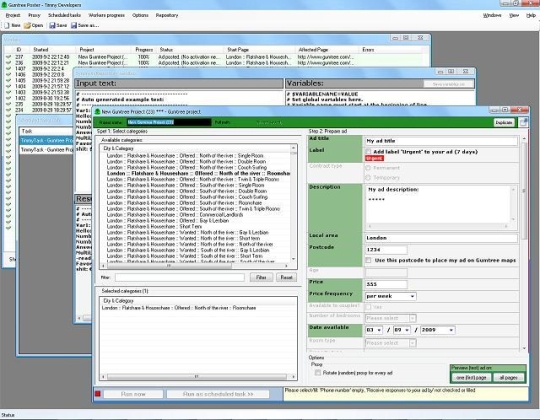Click Run as scheduled task button
Screen dimensions: 540x420
tap(218, 394)
